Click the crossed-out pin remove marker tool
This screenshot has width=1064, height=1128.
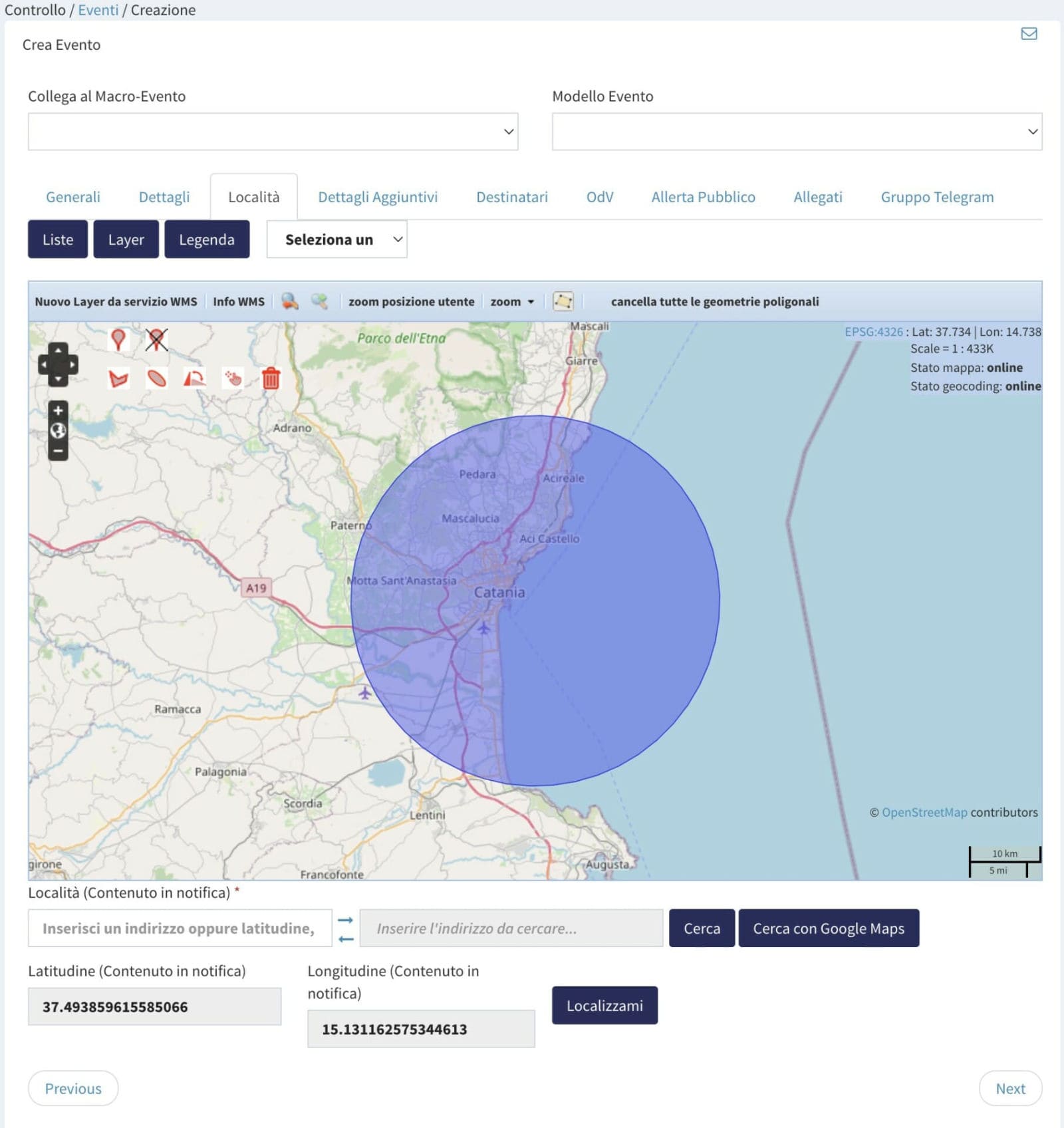156,339
